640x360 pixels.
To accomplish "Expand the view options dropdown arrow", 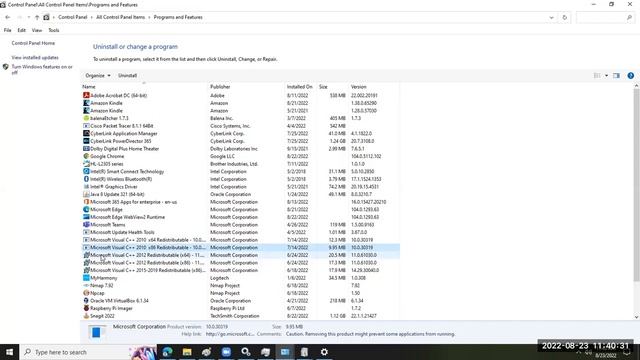I will (x=606, y=76).
